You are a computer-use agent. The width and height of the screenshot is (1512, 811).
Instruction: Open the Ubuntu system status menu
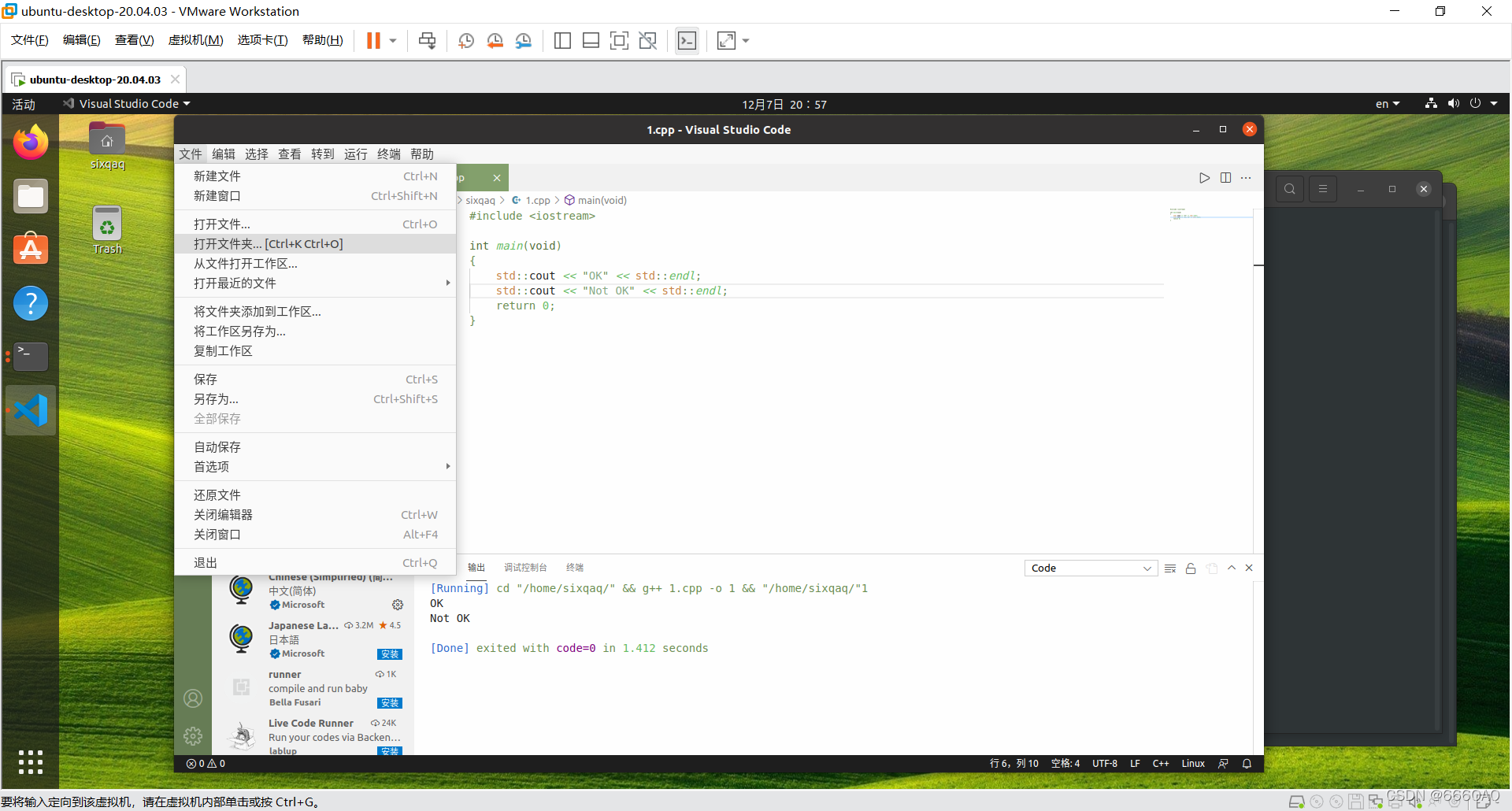[x=1462, y=104]
